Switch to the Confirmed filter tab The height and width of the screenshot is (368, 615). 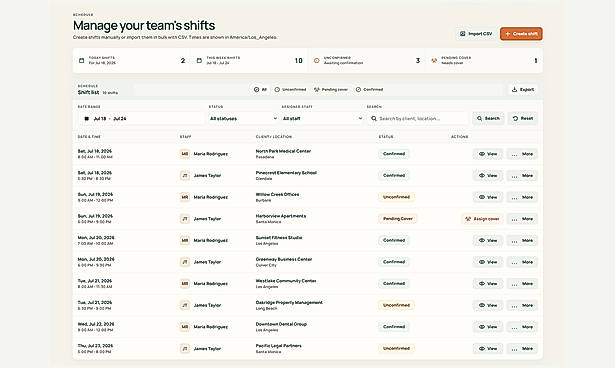369,89
